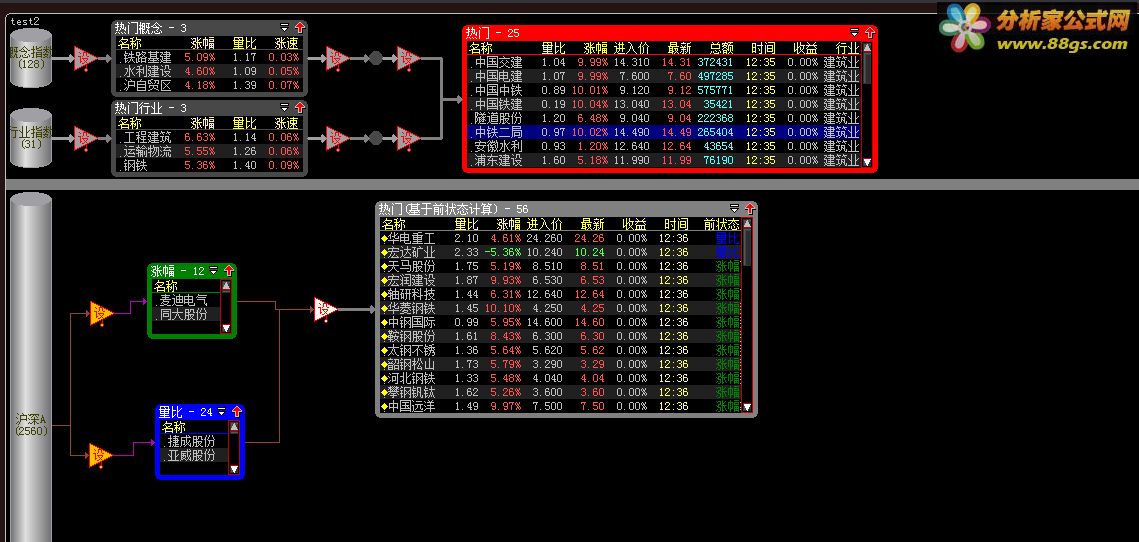Open the dropdown menu of 热门概念 panel
The height and width of the screenshot is (542, 1139).
[x=285, y=28]
